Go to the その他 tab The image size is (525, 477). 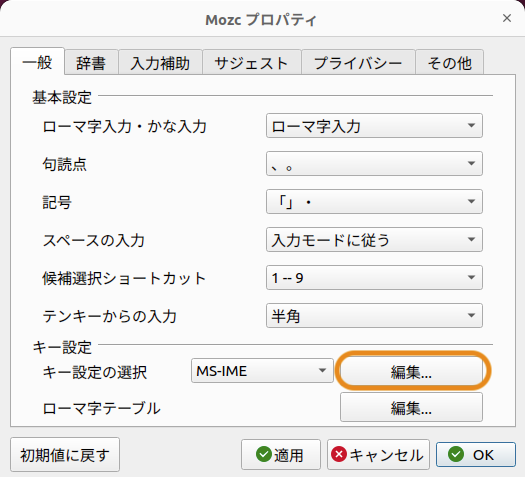point(449,63)
